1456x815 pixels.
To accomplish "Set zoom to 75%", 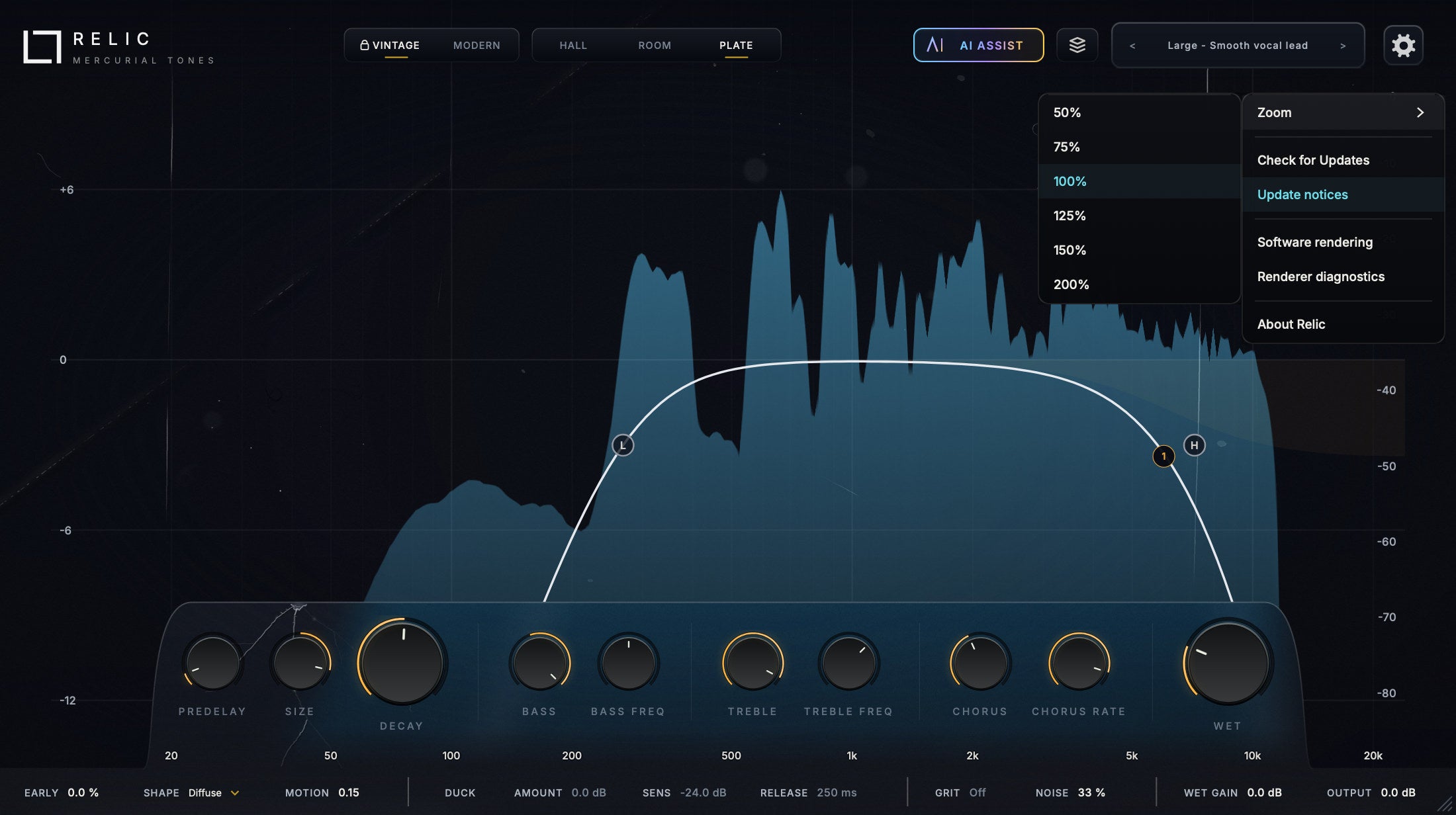I will coord(1139,147).
